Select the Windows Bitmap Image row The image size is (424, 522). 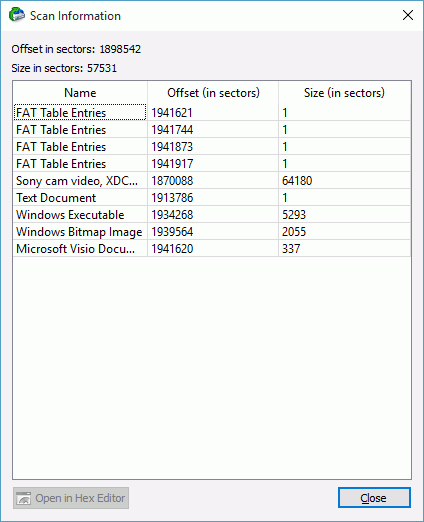coord(212,232)
